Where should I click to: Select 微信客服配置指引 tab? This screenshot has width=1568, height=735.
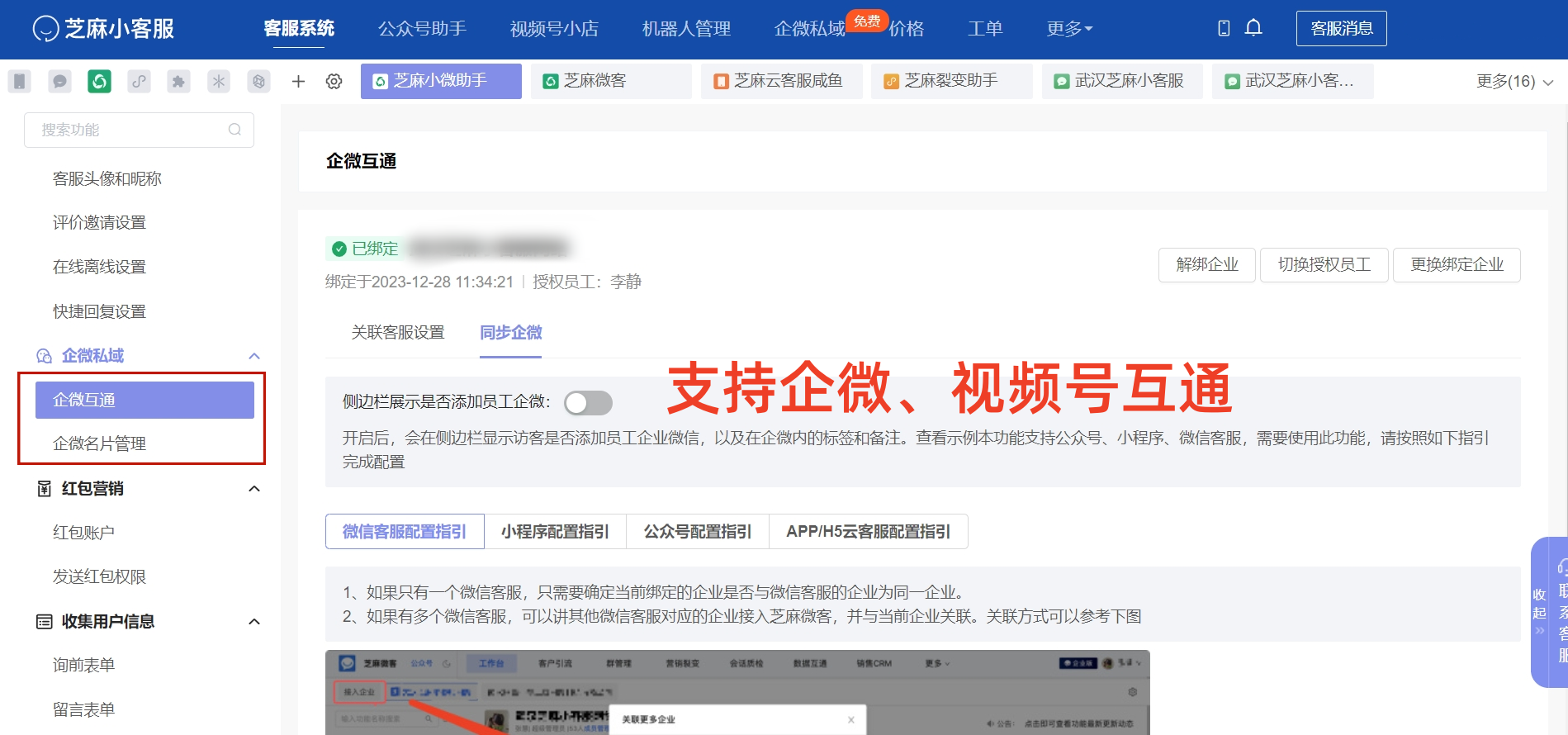click(x=405, y=532)
